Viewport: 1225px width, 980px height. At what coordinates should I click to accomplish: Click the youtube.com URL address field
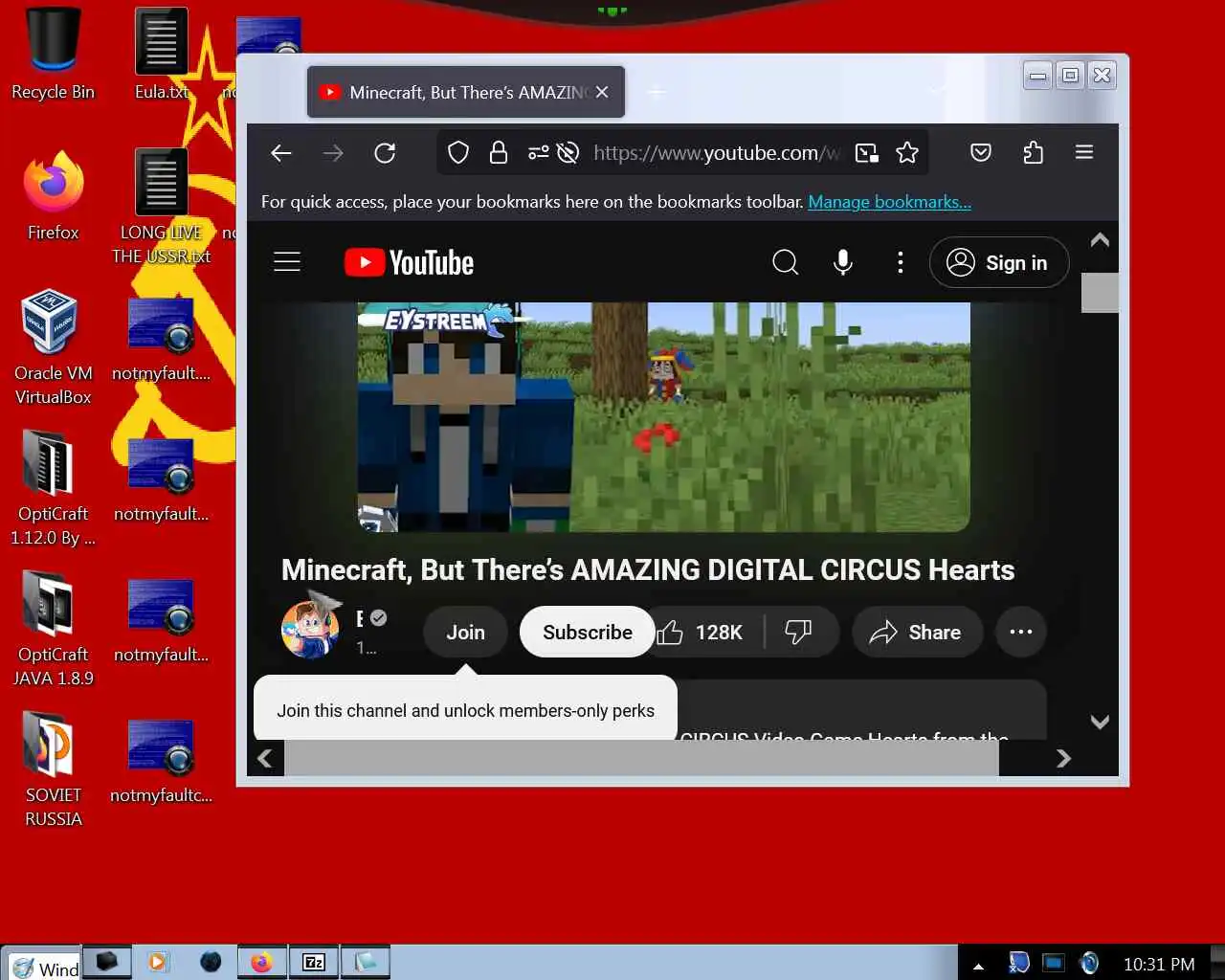tap(716, 153)
